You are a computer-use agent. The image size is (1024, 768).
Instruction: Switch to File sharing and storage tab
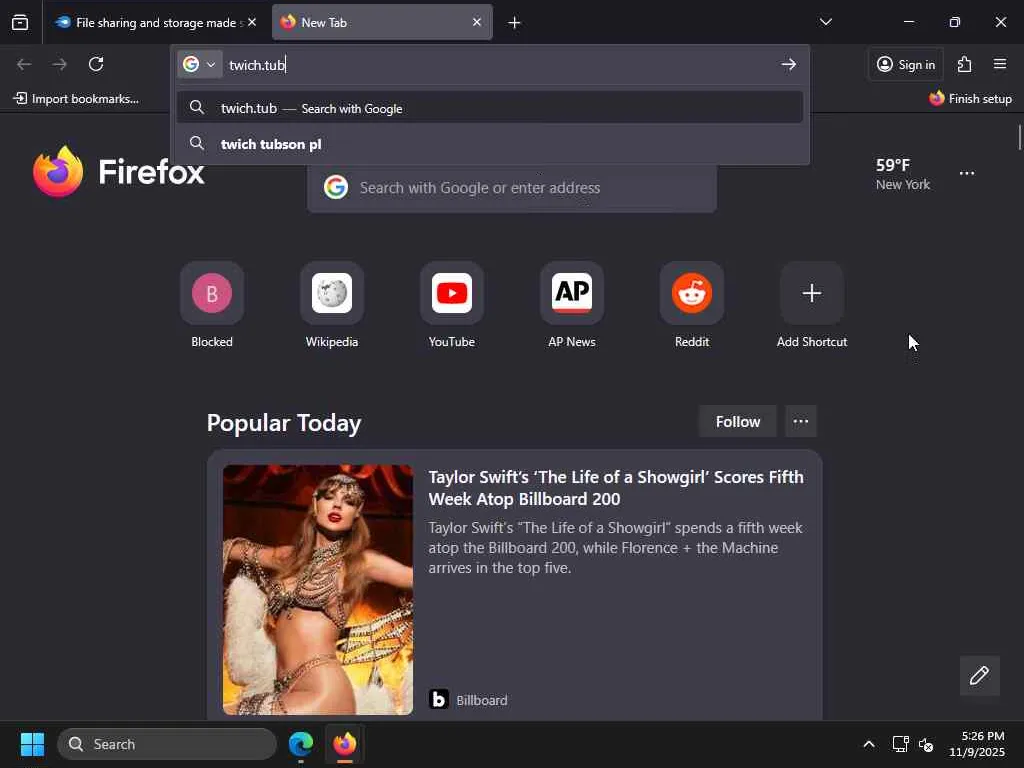[x=155, y=22]
